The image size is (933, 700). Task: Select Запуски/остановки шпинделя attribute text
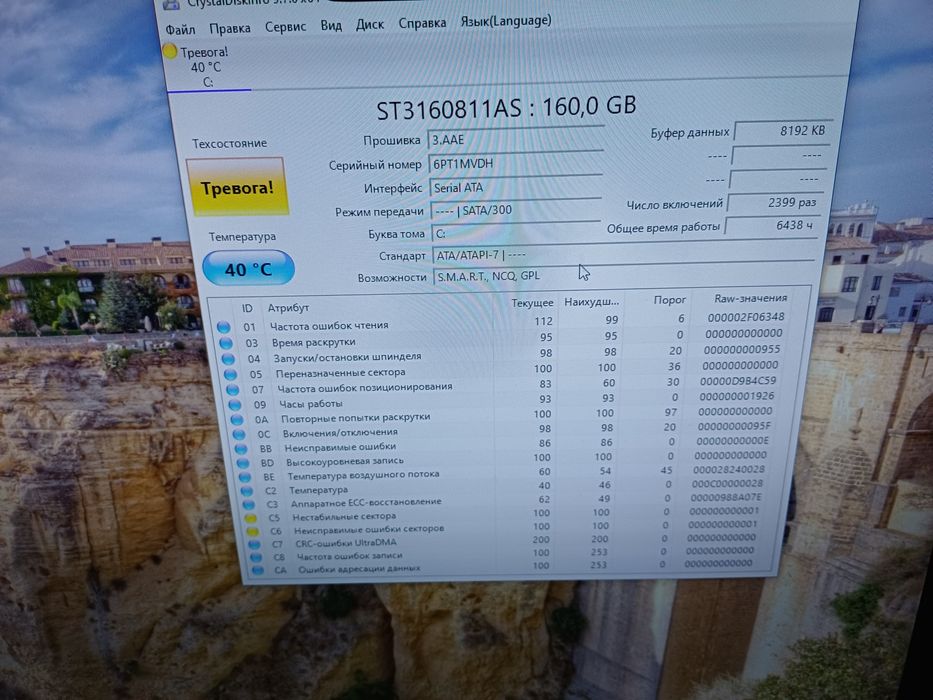click(x=347, y=357)
